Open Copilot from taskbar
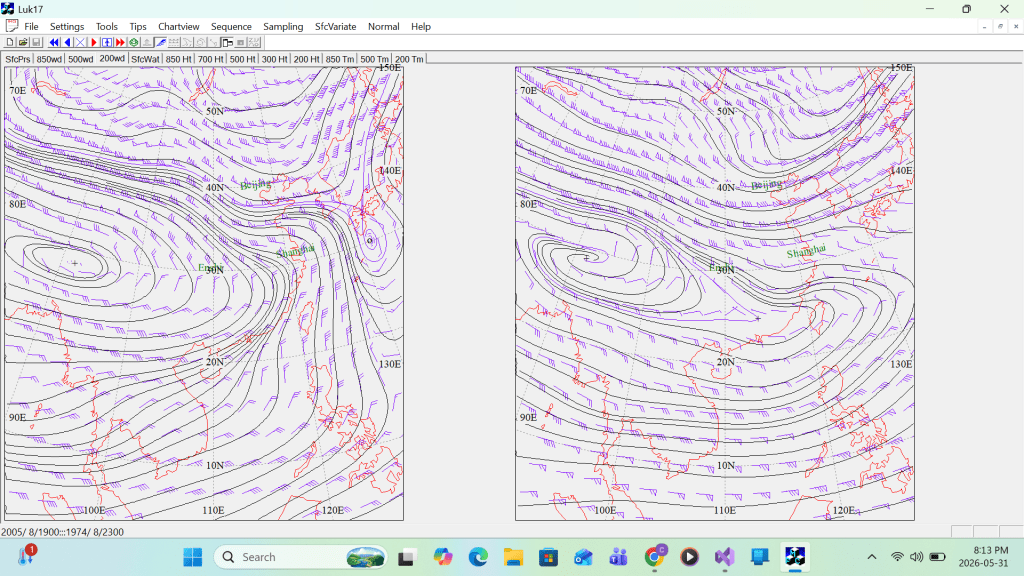The width and height of the screenshot is (1024, 576). pyautogui.click(x=443, y=557)
